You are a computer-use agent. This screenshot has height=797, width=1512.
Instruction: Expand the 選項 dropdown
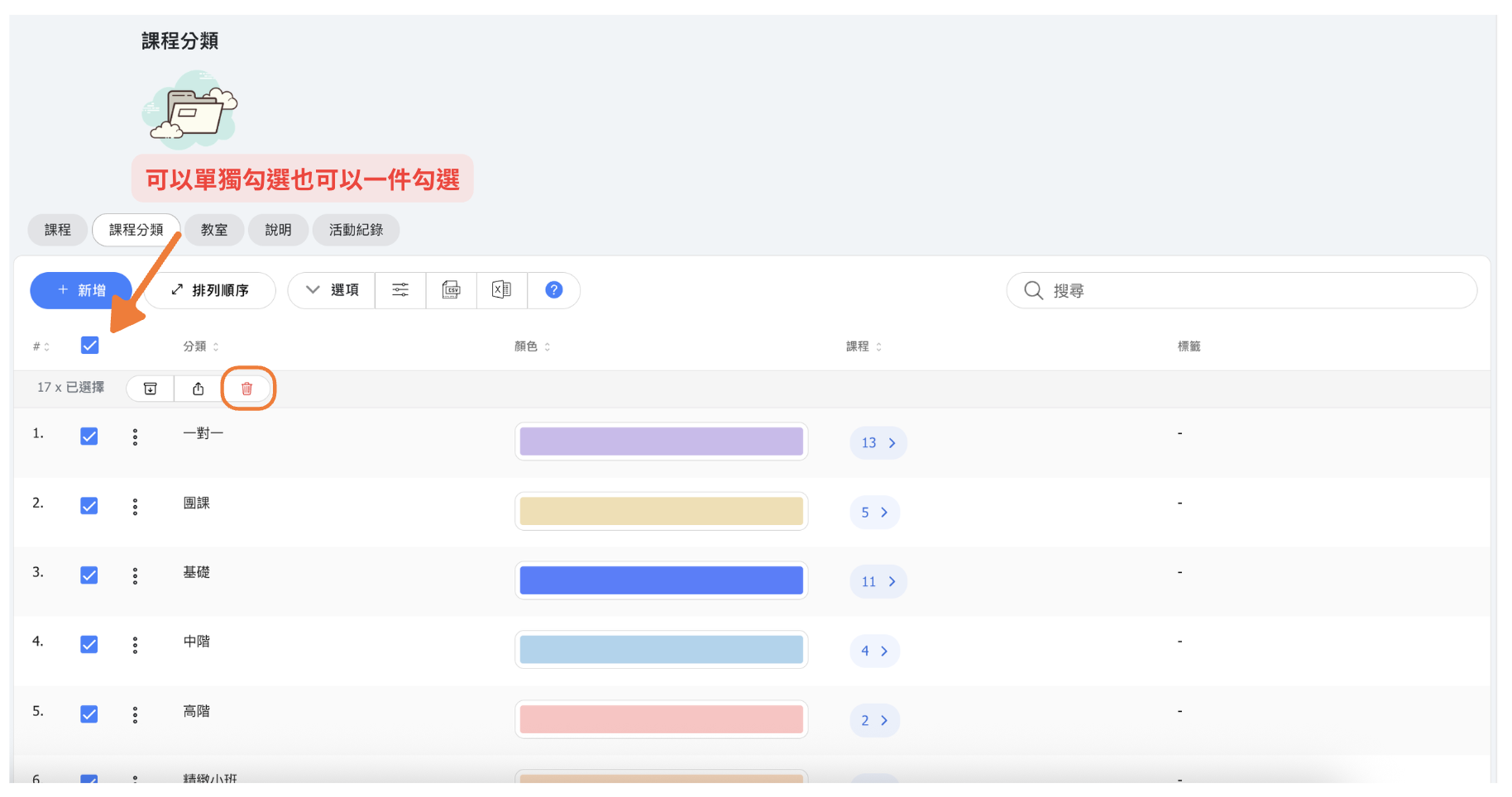[x=333, y=290]
